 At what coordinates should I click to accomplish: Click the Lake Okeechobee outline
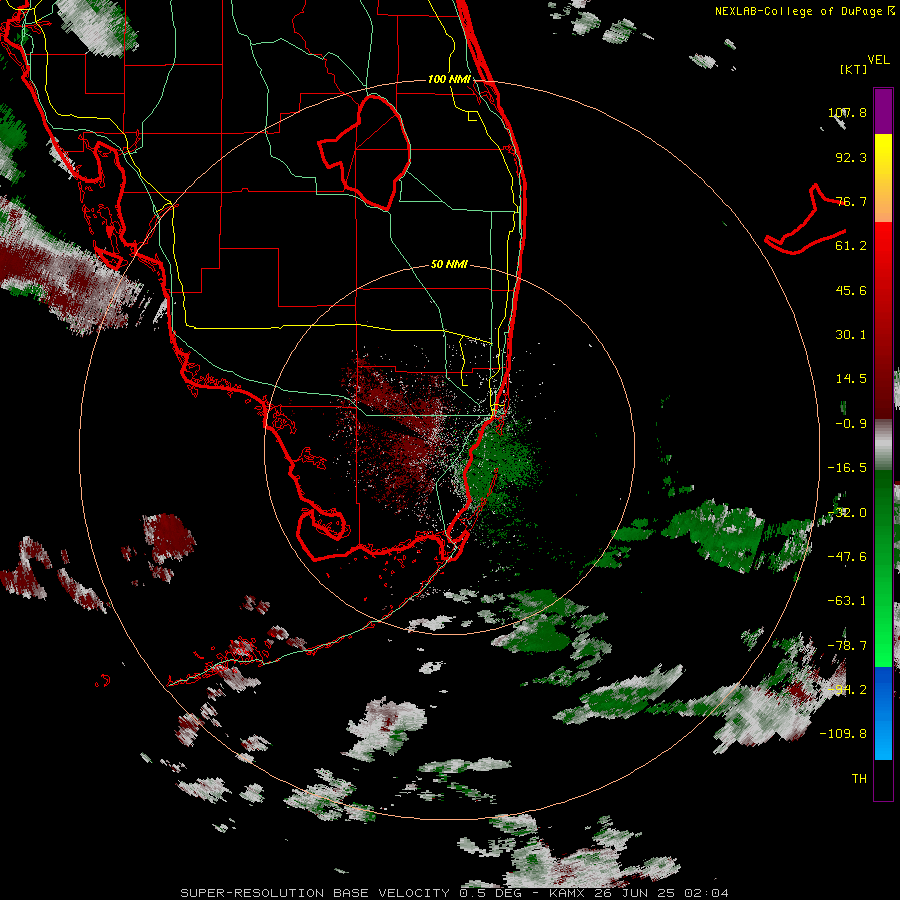pyautogui.click(x=365, y=152)
